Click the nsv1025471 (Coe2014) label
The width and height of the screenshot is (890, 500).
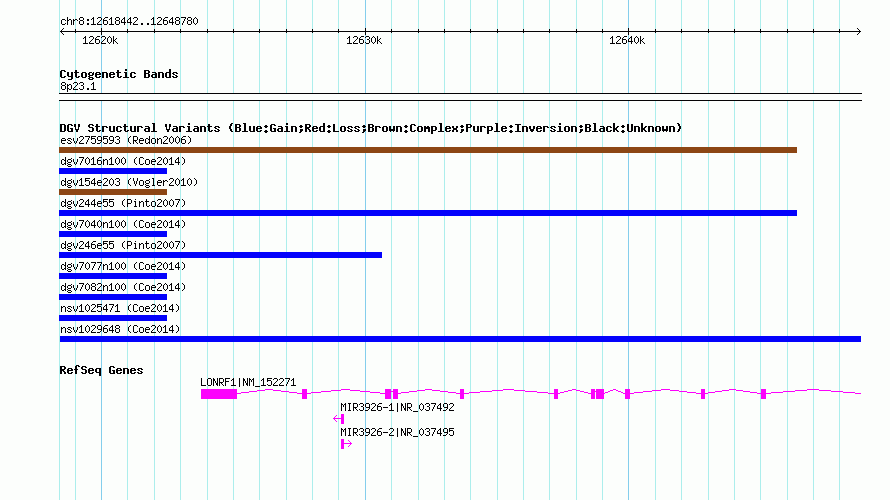(120, 308)
